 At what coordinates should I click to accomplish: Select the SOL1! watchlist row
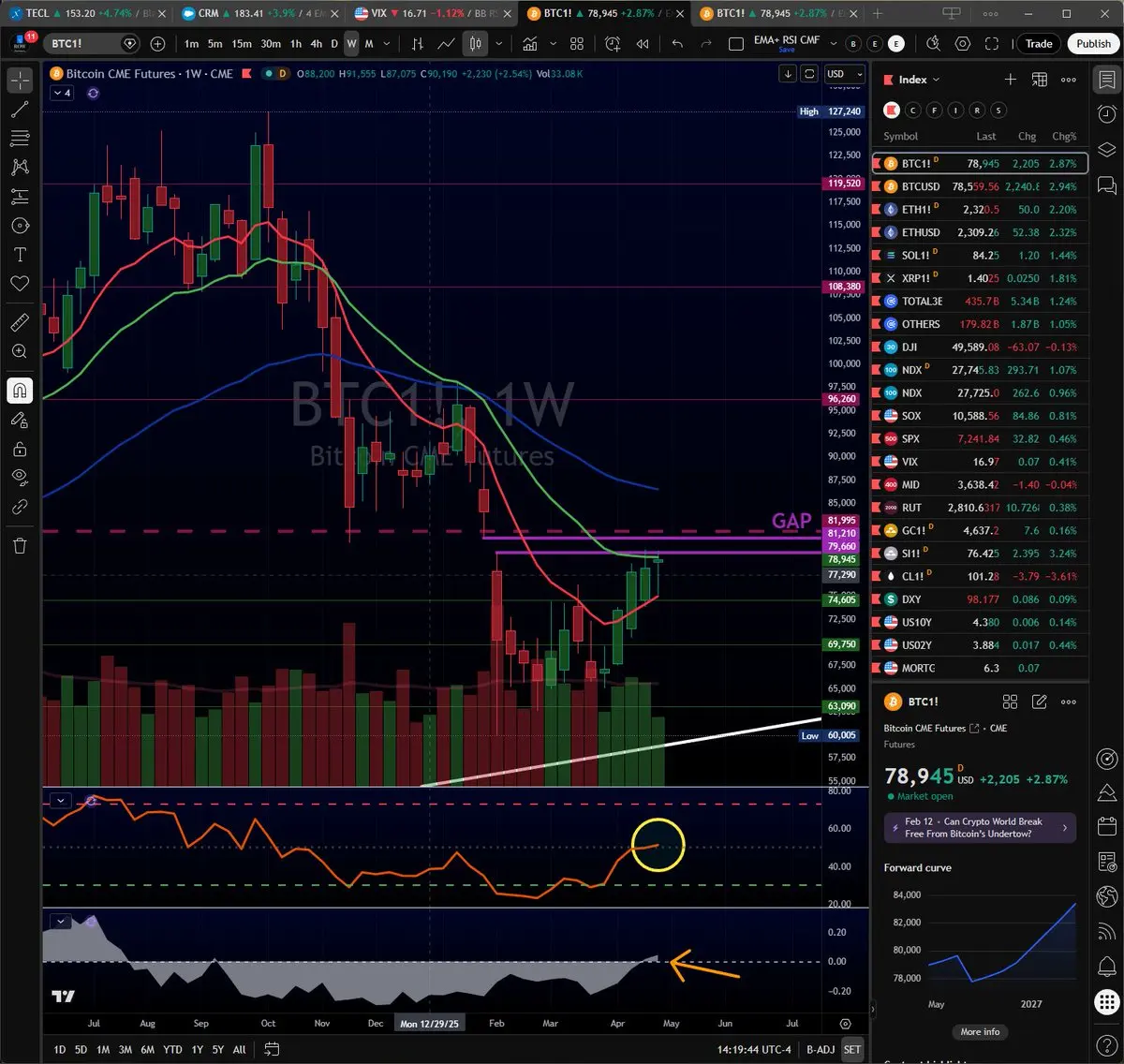click(980, 256)
